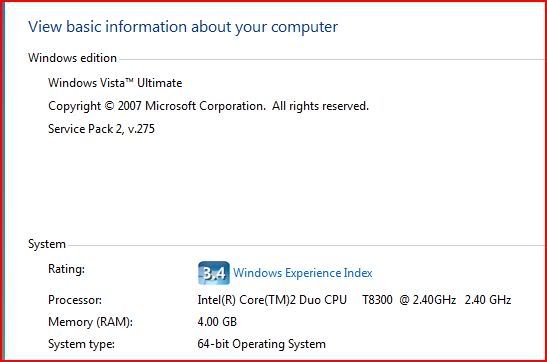Image resolution: width=547 pixels, height=362 pixels.
Task: Click the System type label
Action: pyautogui.click(x=81, y=344)
